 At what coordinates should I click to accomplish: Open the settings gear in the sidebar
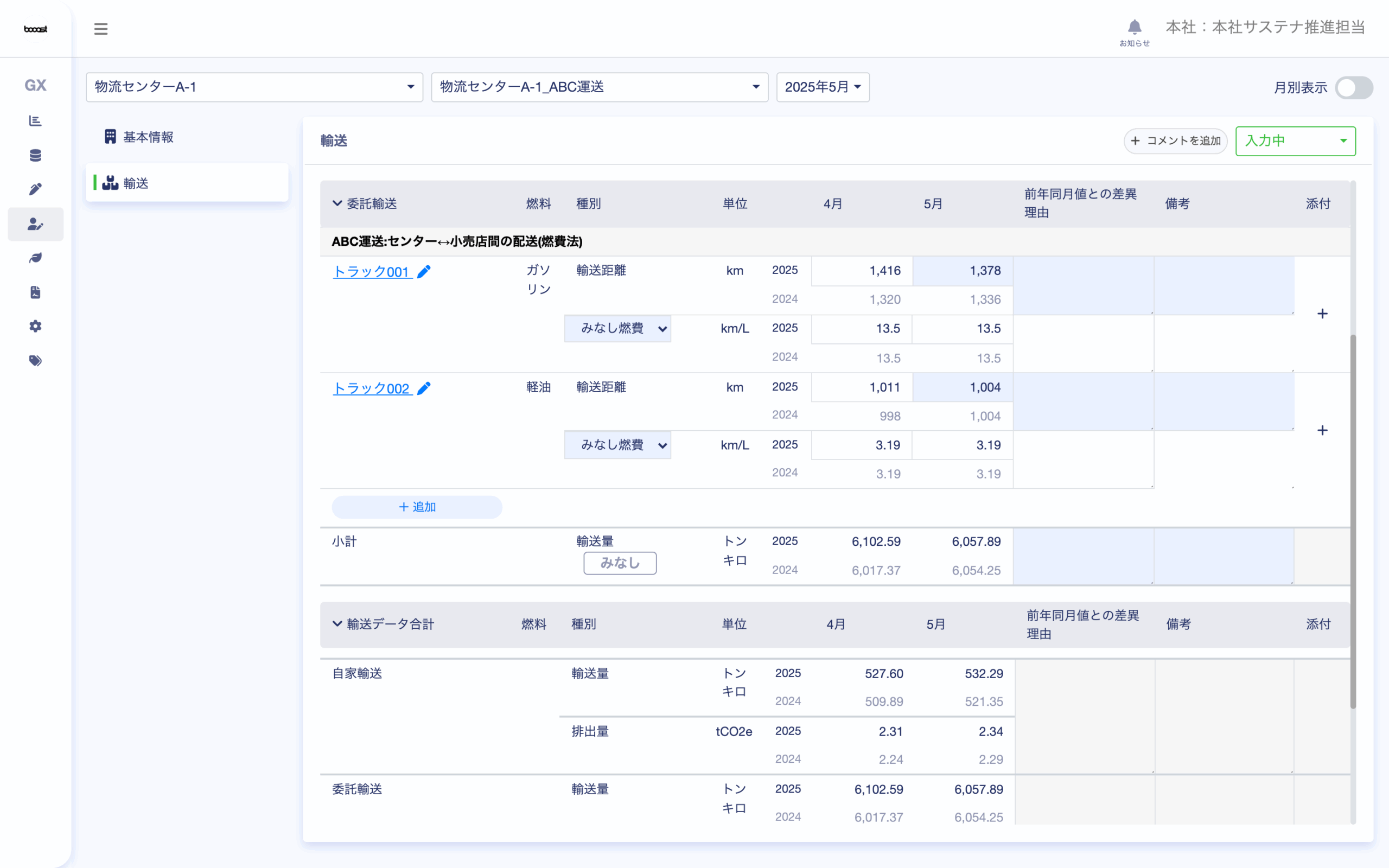[36, 326]
